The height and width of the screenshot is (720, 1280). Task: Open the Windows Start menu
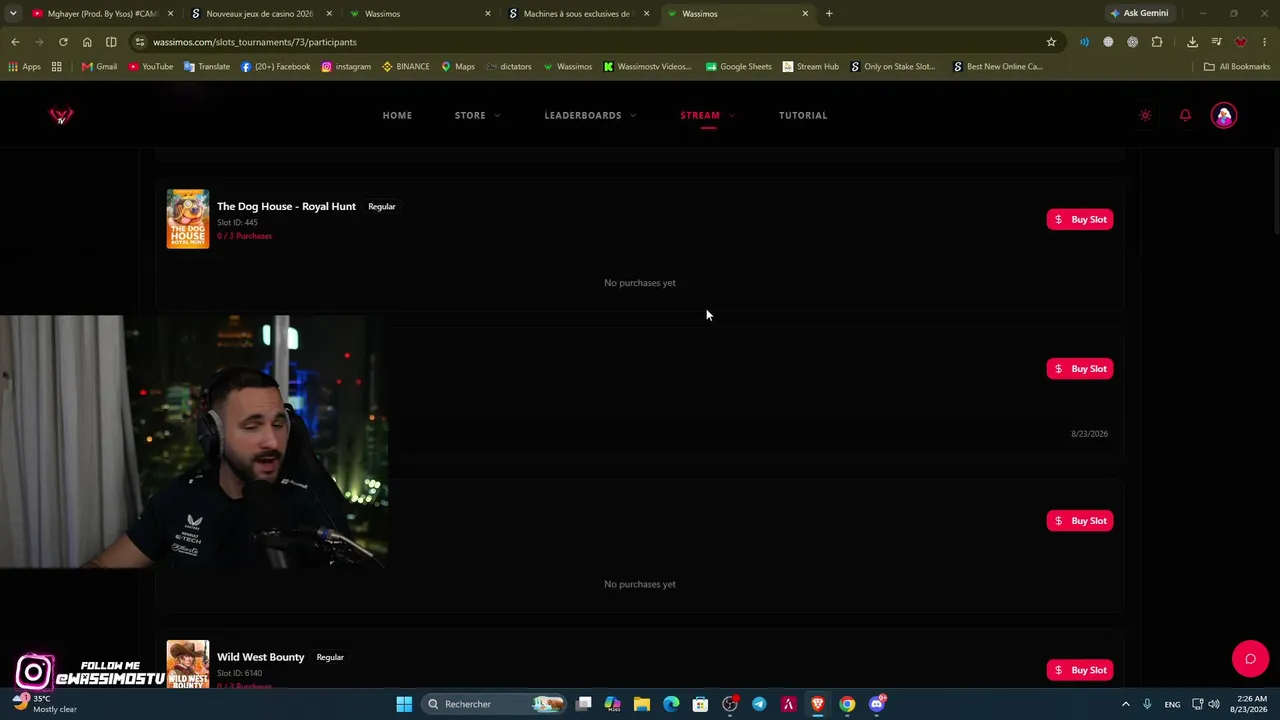(x=404, y=704)
